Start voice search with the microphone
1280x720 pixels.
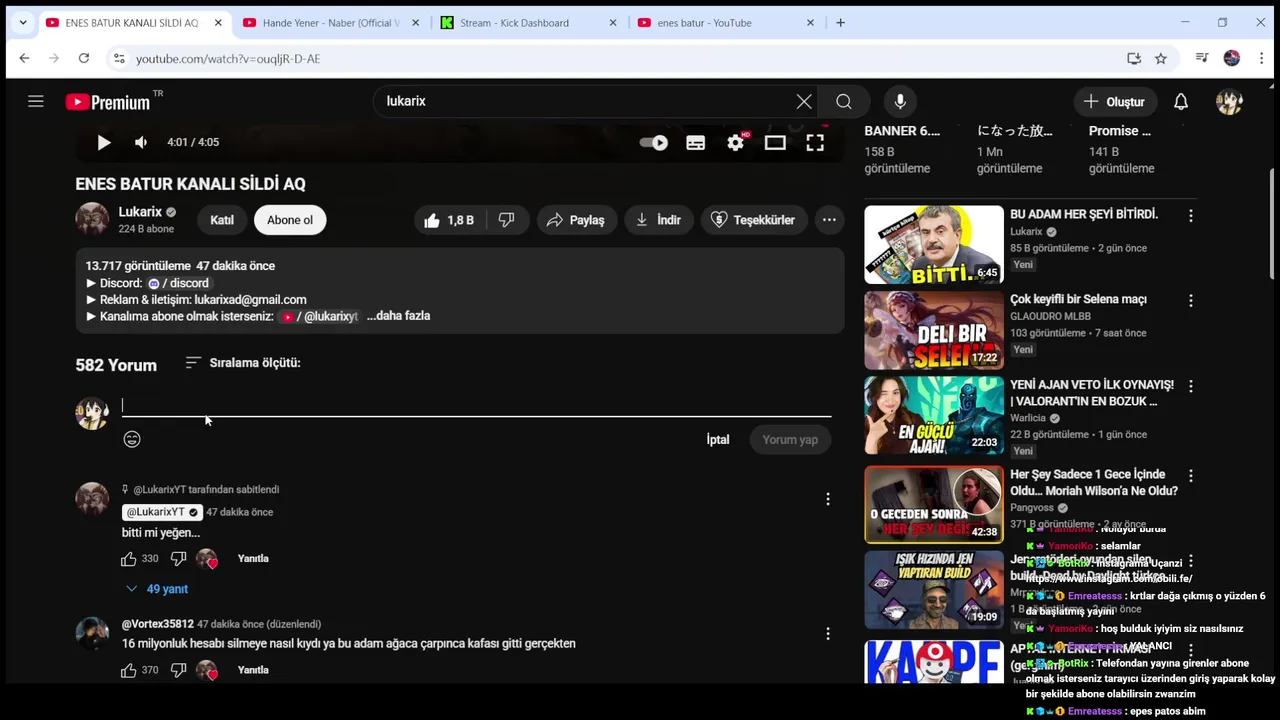point(900,101)
